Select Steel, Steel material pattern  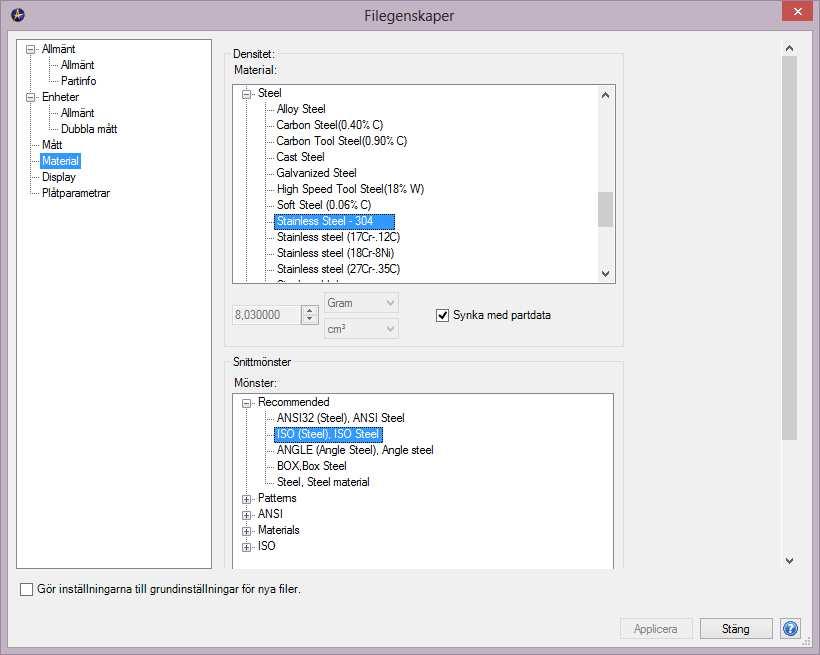tap(323, 482)
